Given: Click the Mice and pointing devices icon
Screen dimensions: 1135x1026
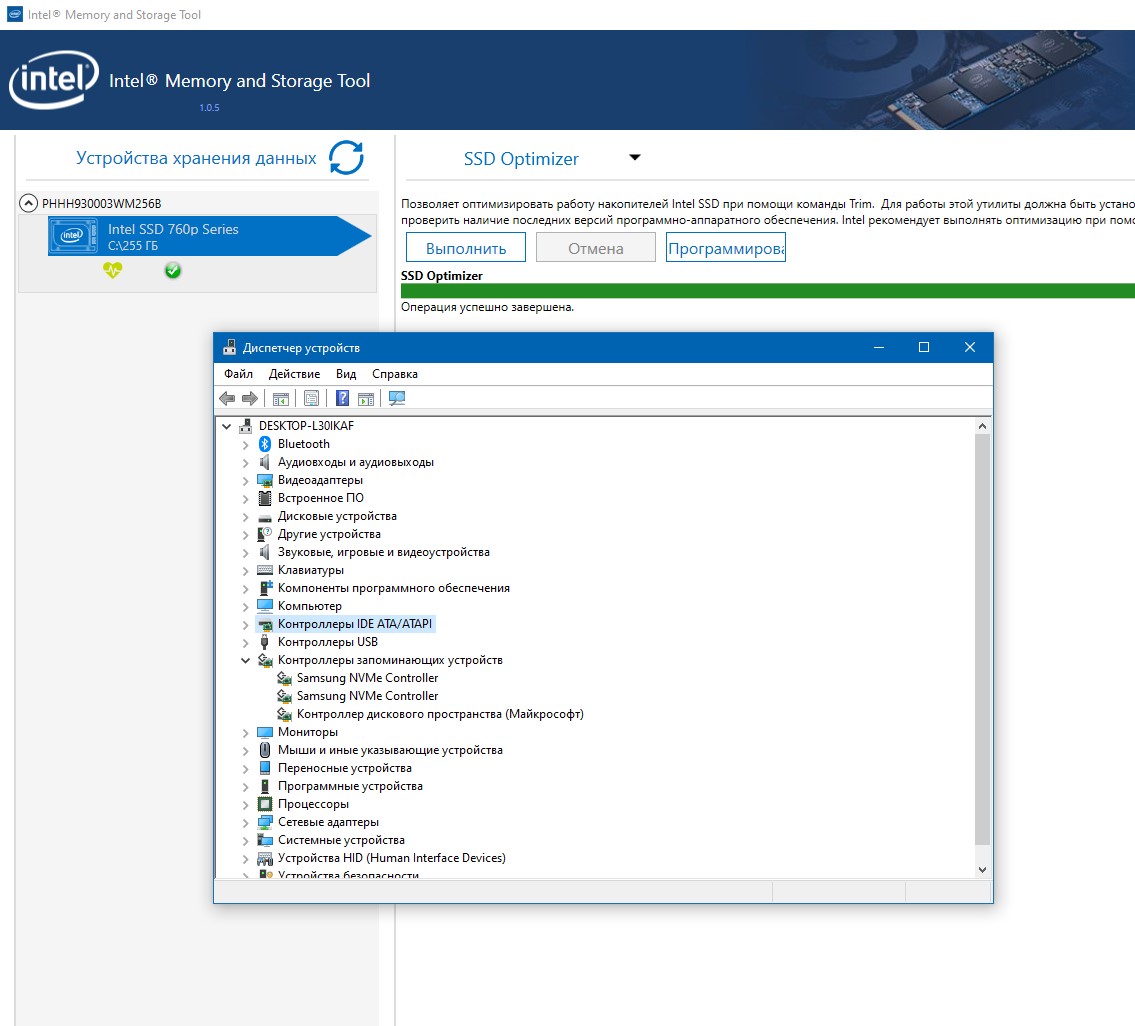Looking at the screenshot, I should 265,750.
